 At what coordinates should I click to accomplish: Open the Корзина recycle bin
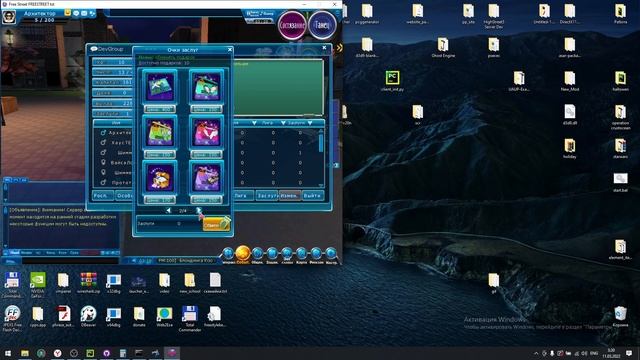click(620, 317)
